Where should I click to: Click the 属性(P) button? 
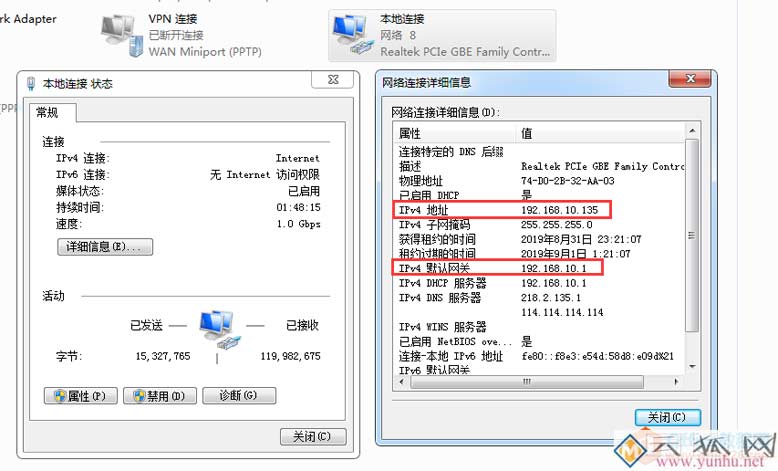(x=81, y=396)
